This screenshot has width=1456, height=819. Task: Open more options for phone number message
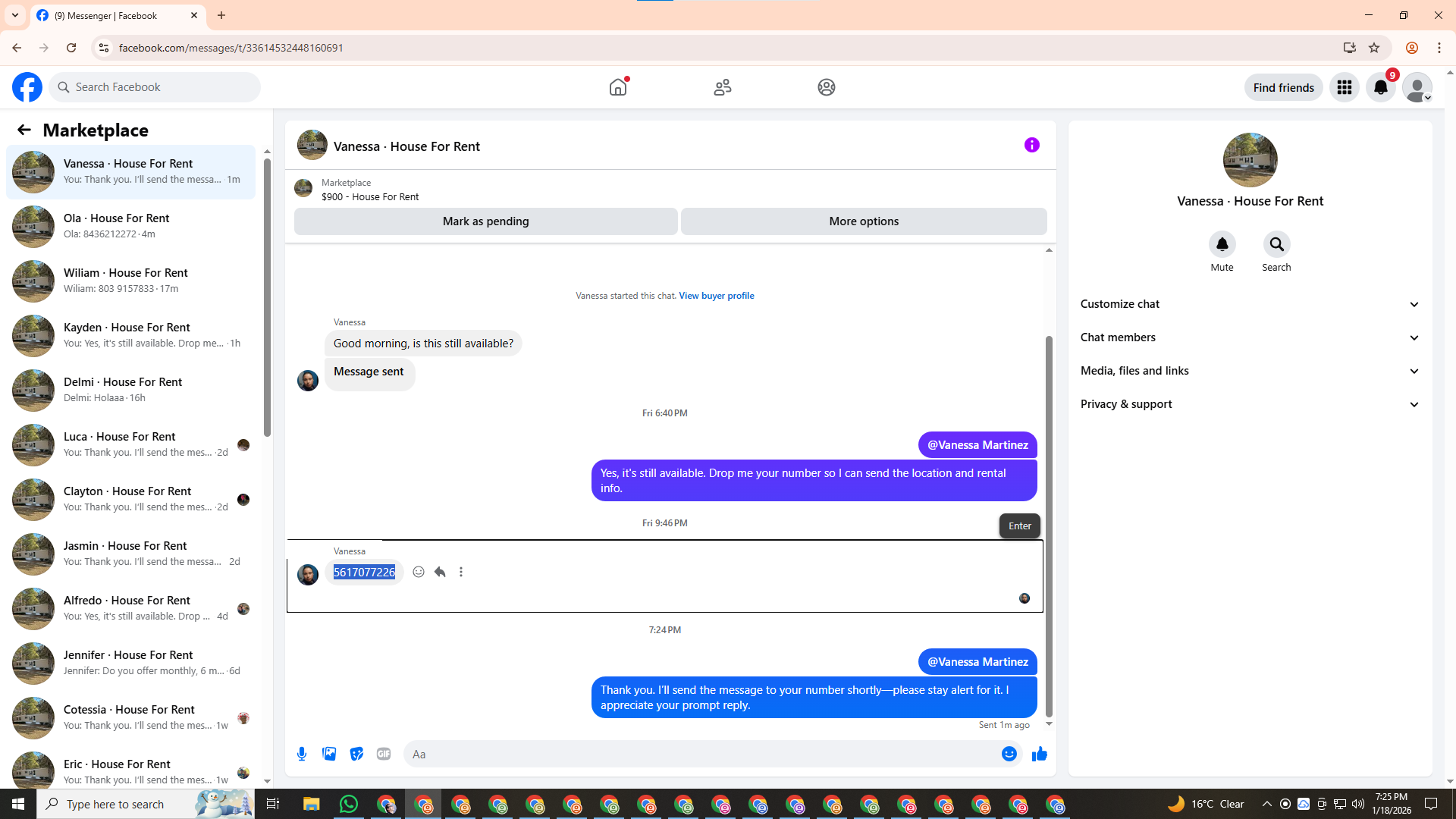(461, 572)
